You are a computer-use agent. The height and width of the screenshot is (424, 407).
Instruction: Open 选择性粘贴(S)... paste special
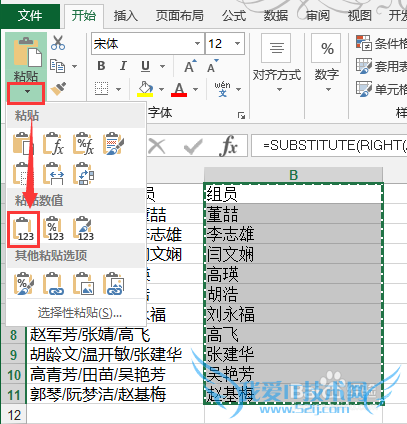point(80,313)
